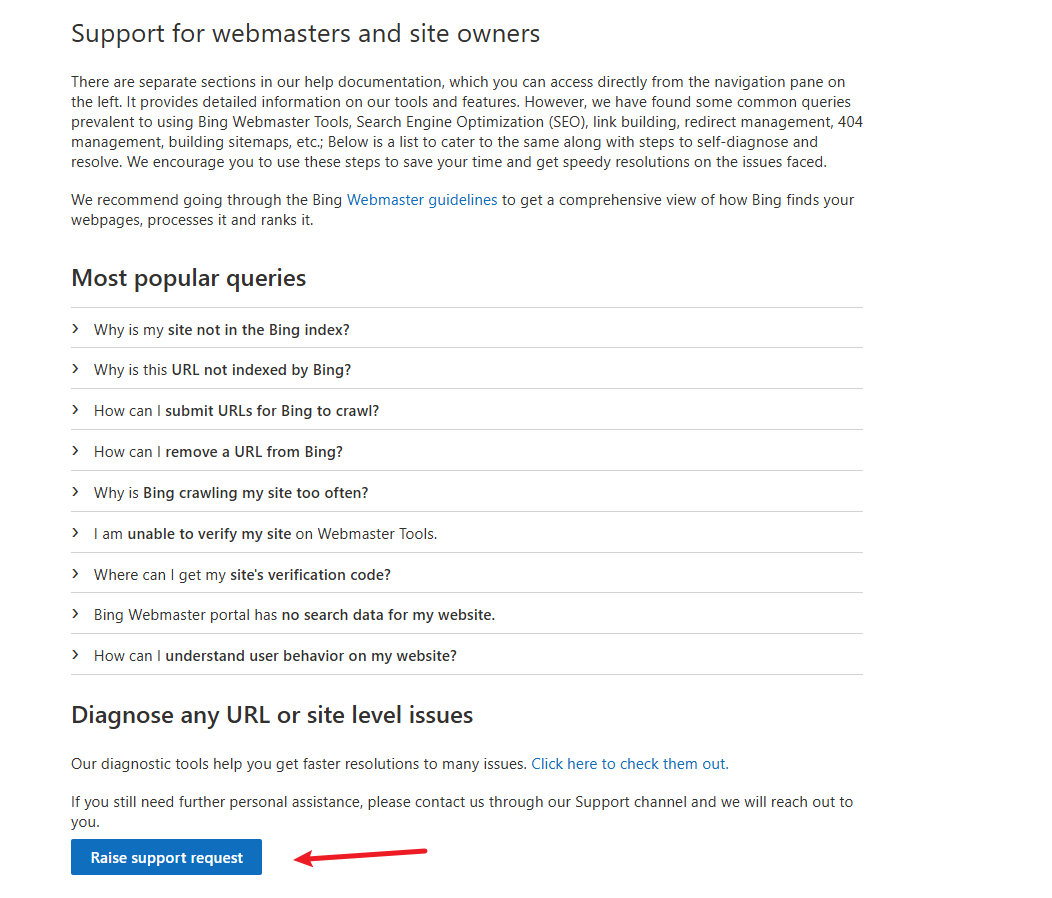Expand the "Why is my site not in the Bing index?" entry
Image resolution: width=1052 pixels, height=898 pixels.
coord(221,329)
